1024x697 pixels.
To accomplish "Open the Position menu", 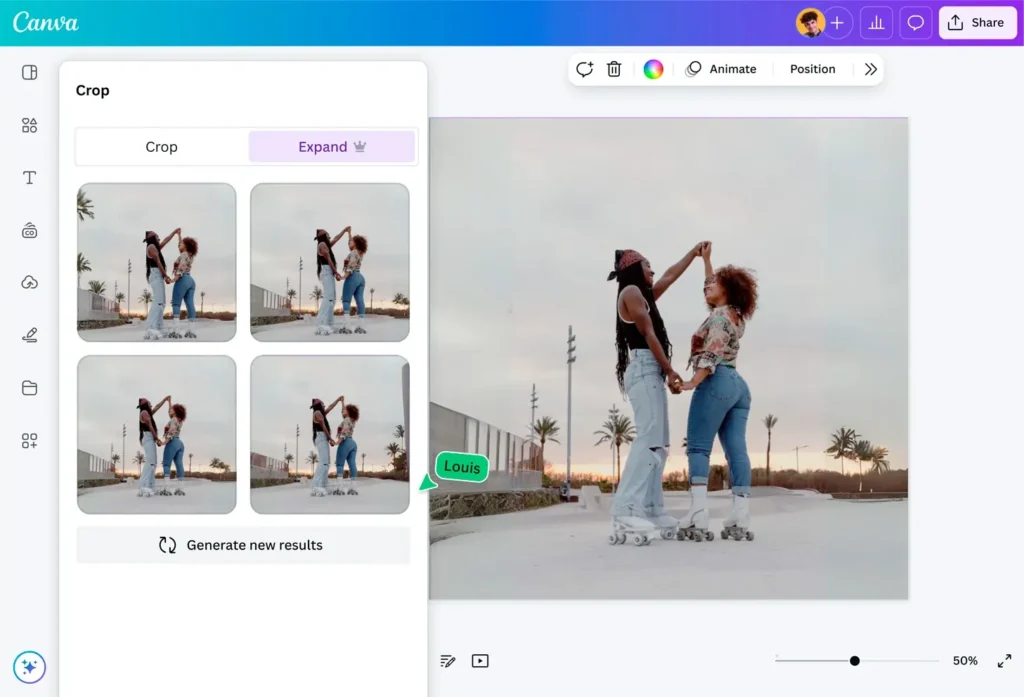I will (x=812, y=69).
